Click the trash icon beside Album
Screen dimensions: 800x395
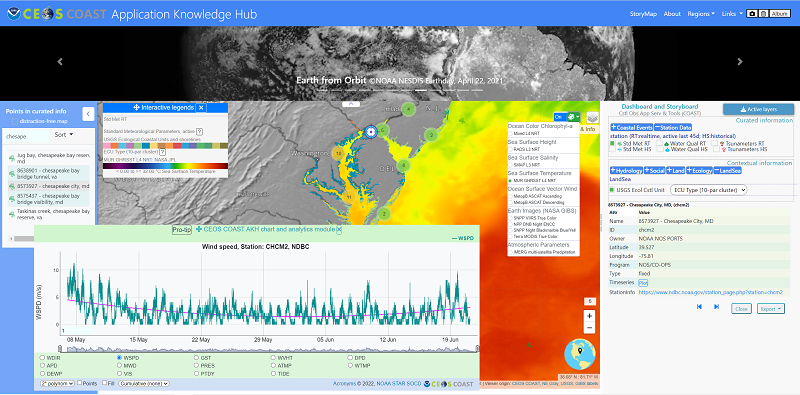click(x=763, y=14)
